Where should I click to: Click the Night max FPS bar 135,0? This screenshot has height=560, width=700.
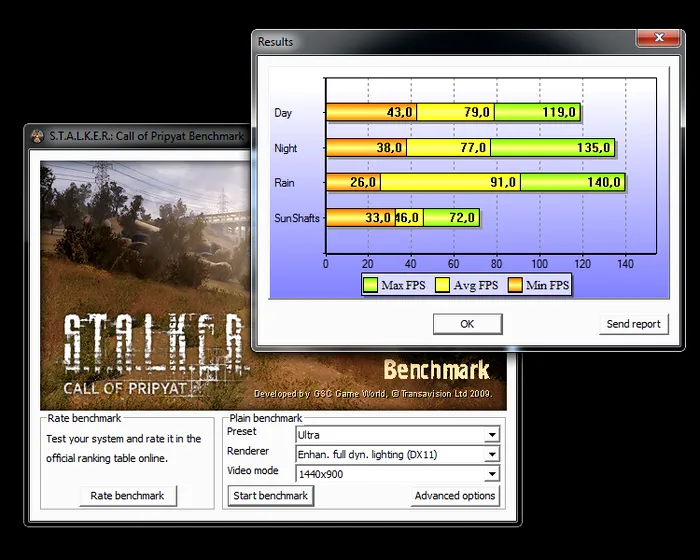click(553, 147)
